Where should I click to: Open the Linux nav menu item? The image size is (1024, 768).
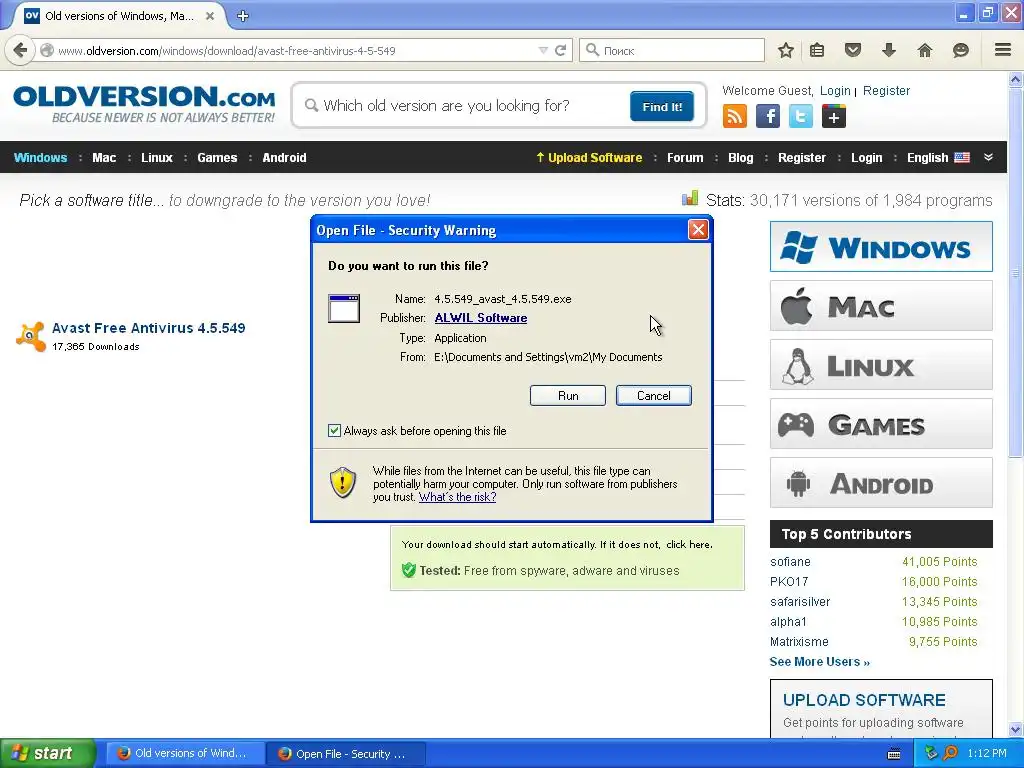157,157
